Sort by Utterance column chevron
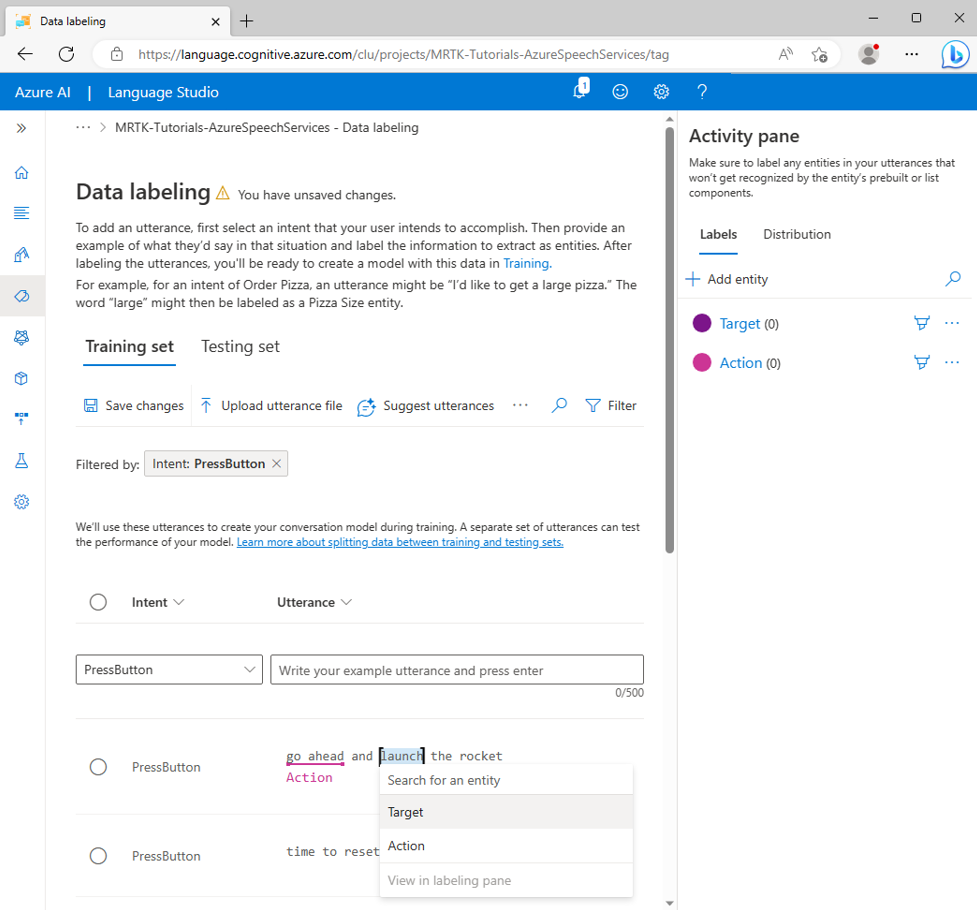977x910 pixels. coord(346,602)
